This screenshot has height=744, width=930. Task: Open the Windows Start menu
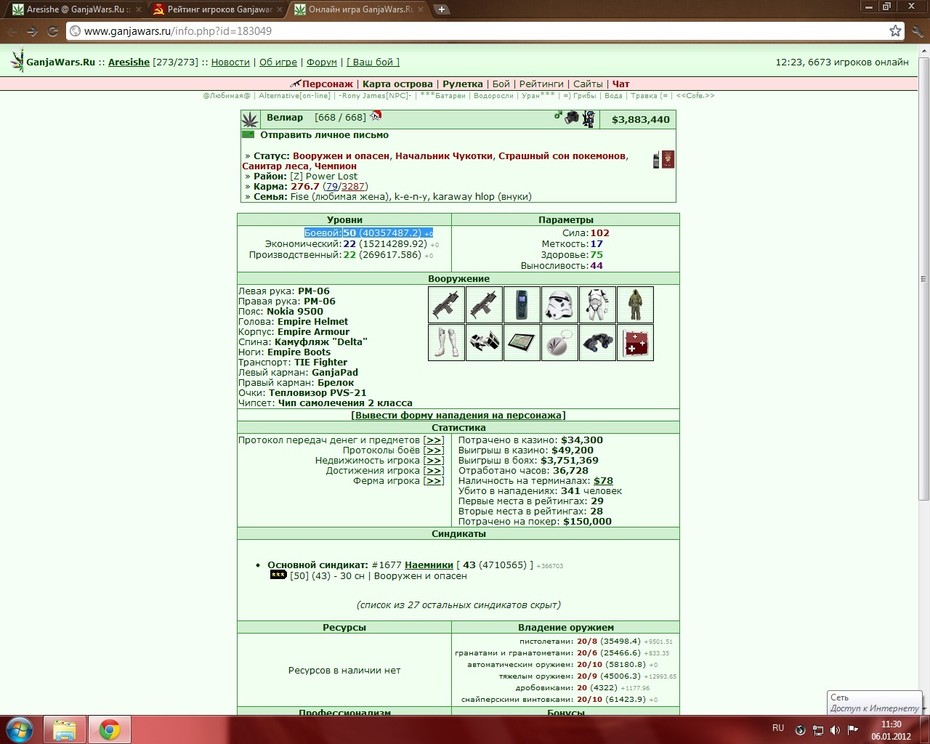pyautogui.click(x=20, y=730)
